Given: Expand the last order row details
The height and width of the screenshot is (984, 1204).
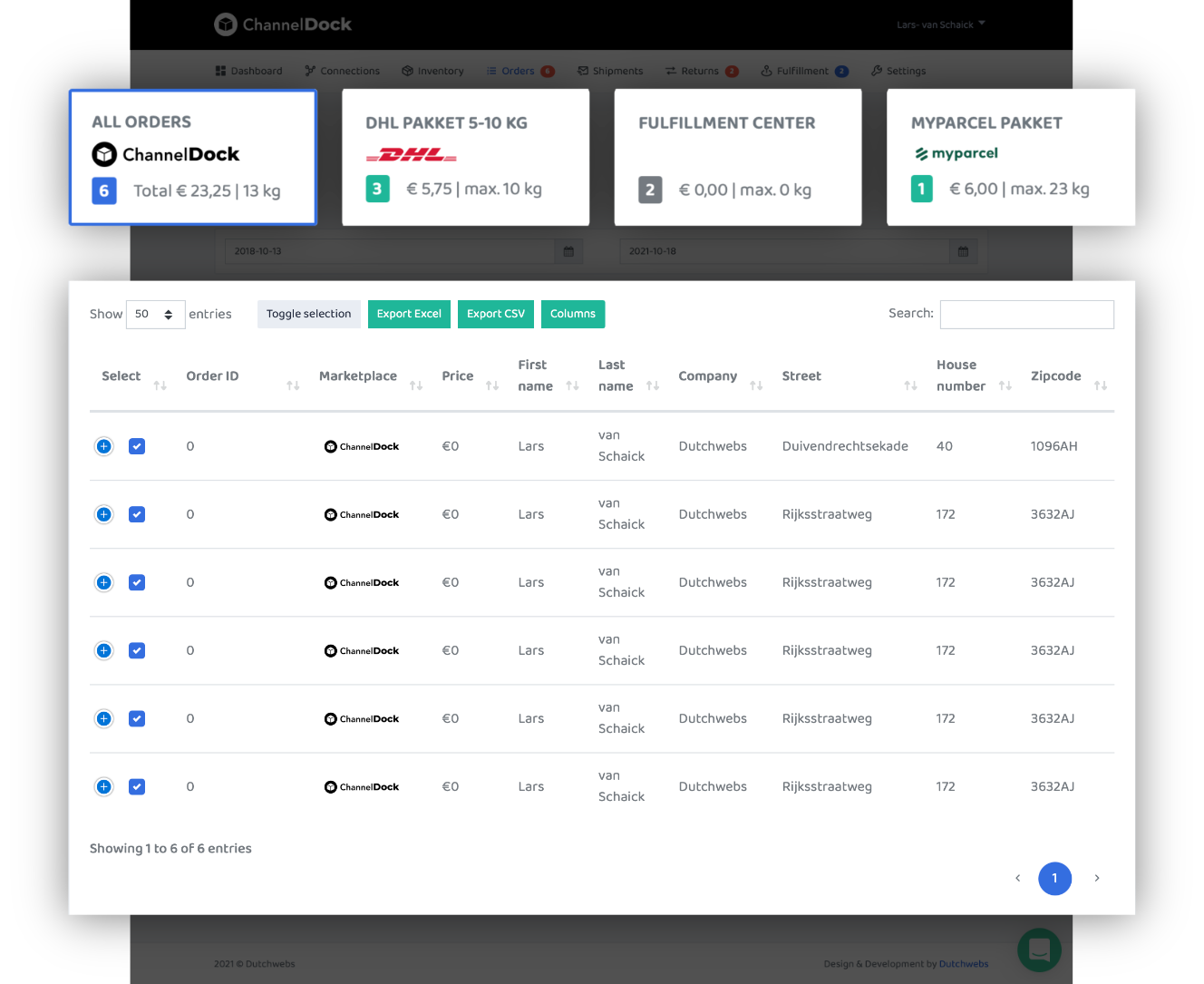Looking at the screenshot, I should [104, 786].
